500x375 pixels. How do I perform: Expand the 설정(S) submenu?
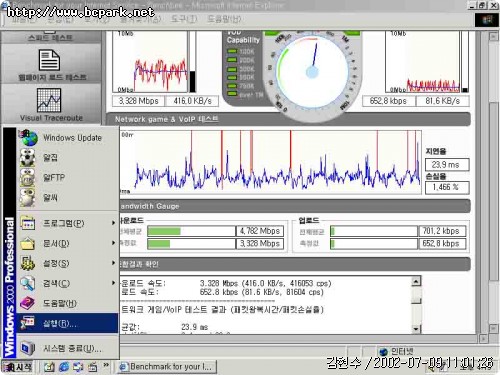point(68,263)
